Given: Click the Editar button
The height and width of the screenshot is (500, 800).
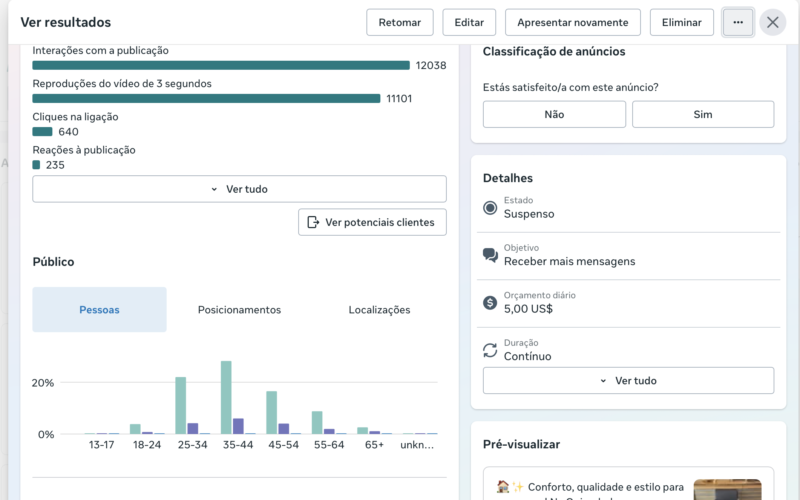Looking at the screenshot, I should point(469,22).
